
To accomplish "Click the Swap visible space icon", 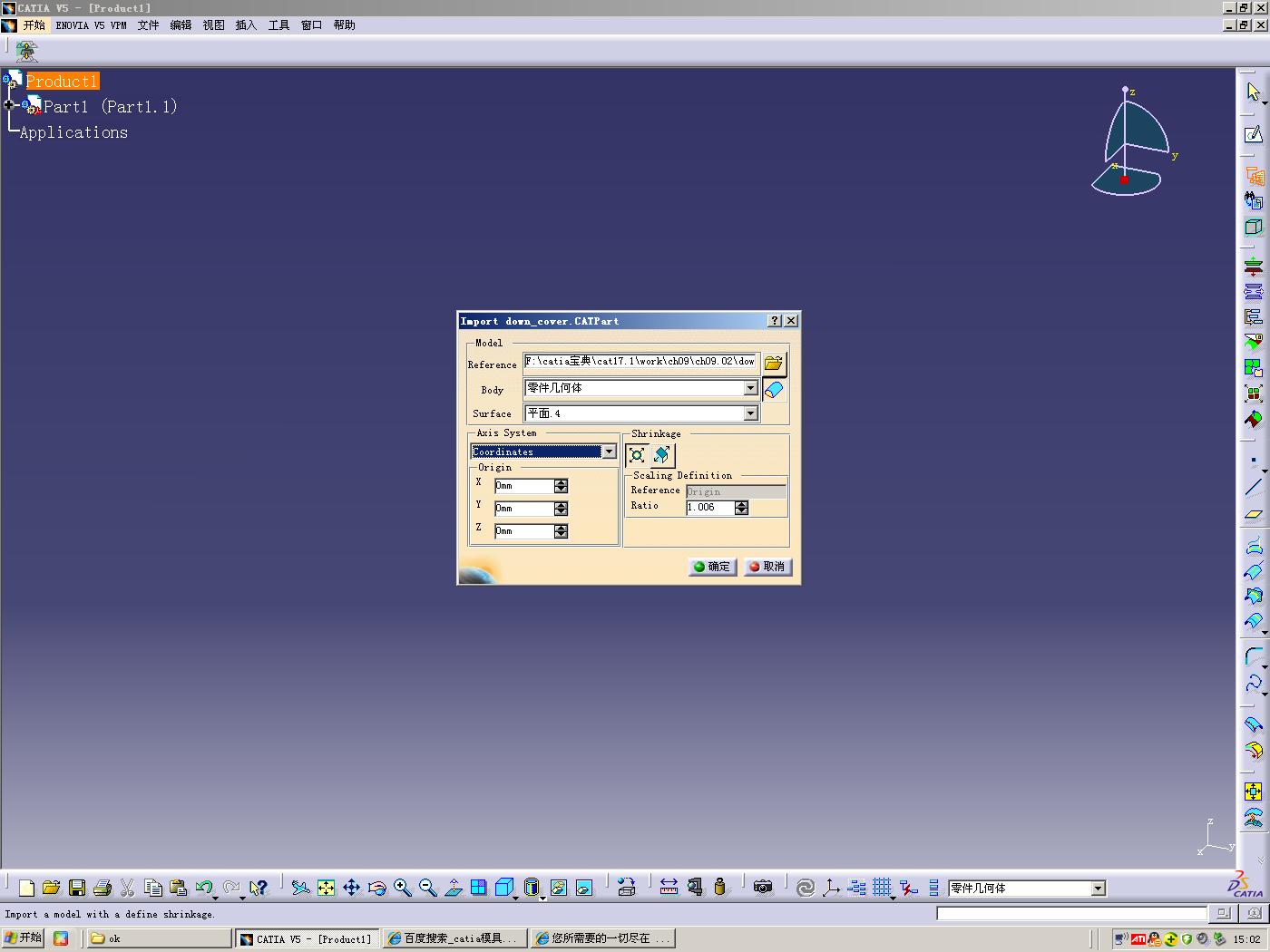I will pos(583,888).
